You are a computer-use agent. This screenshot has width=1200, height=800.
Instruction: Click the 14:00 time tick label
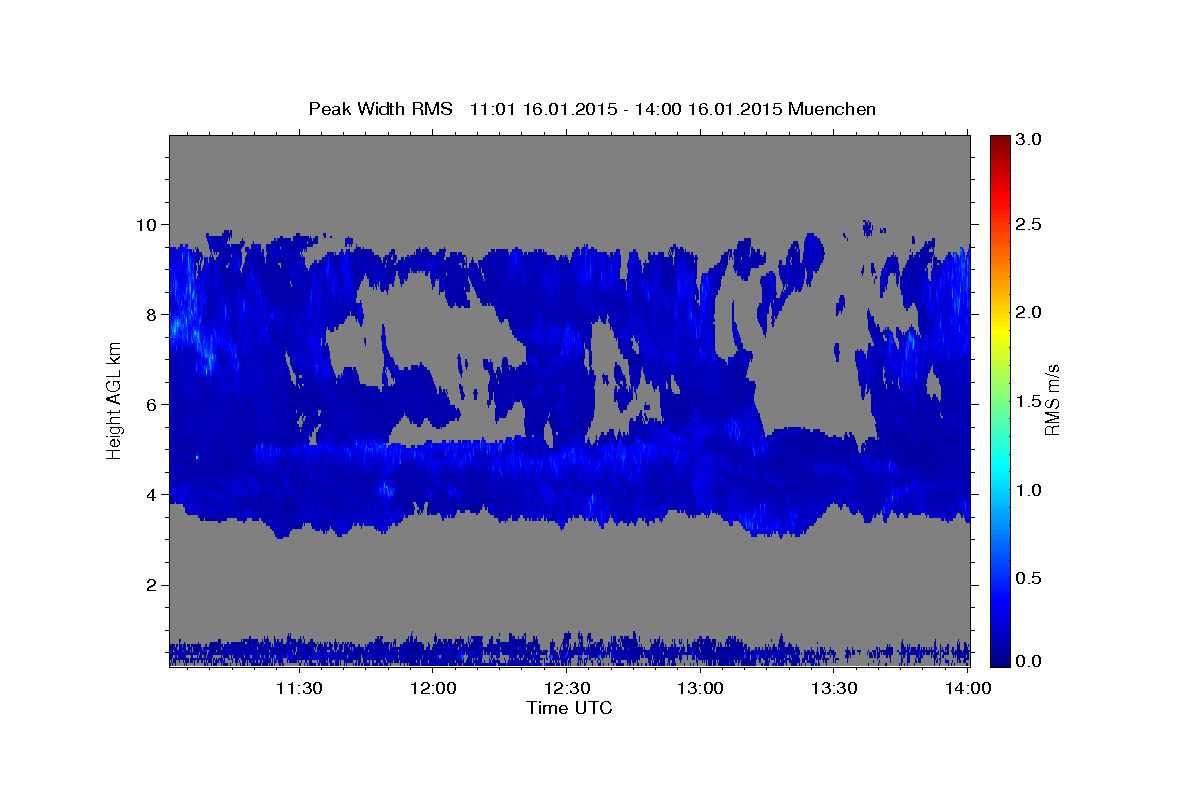point(969,688)
